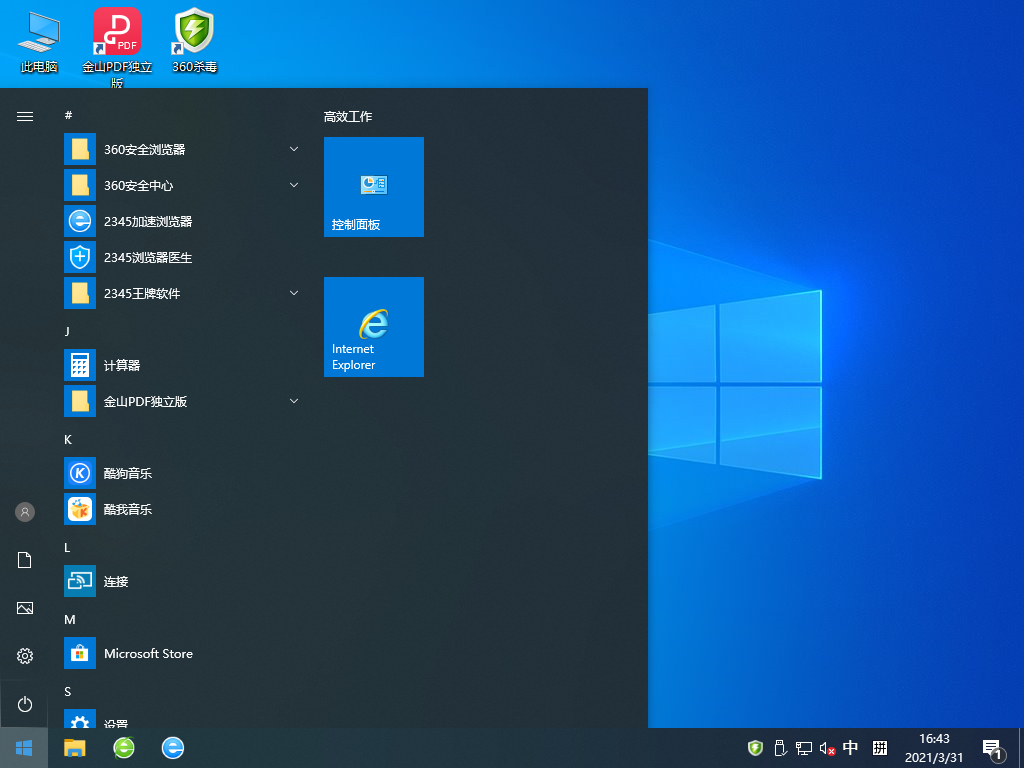Expand the 360安全浏览器 folder
The width and height of the screenshot is (1024, 768).
point(294,149)
